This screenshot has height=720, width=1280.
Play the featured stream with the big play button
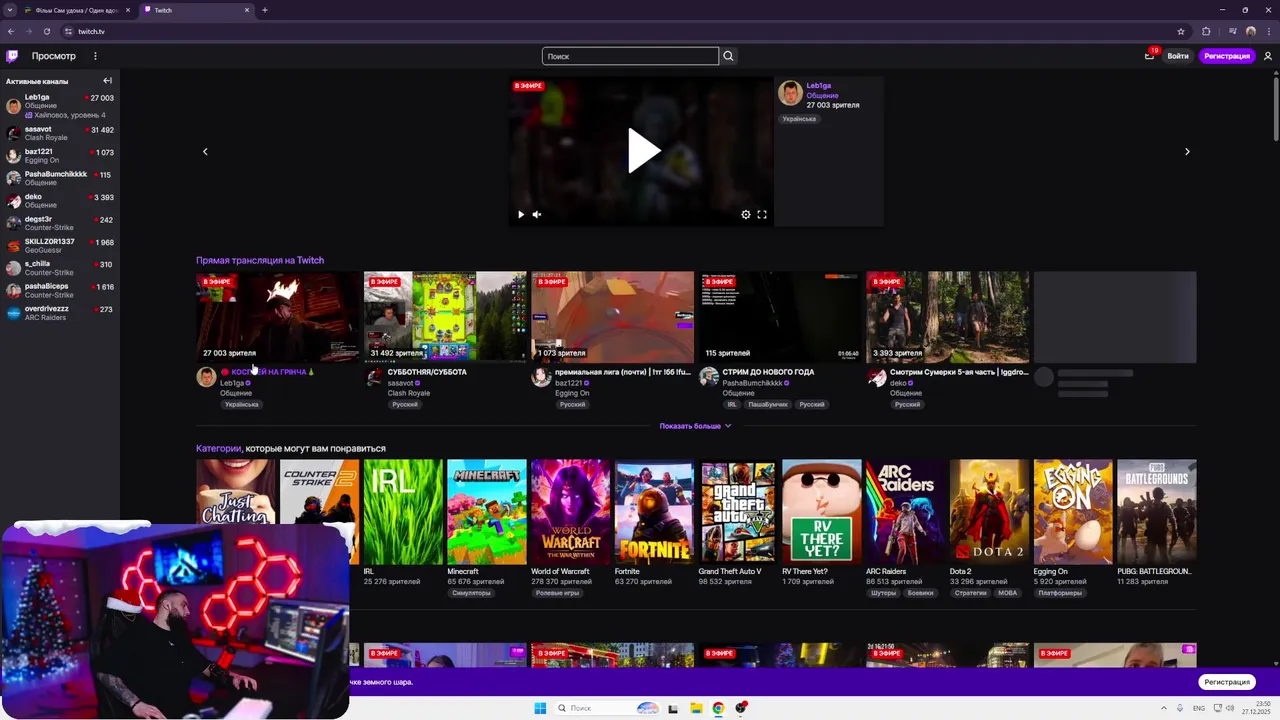point(643,151)
